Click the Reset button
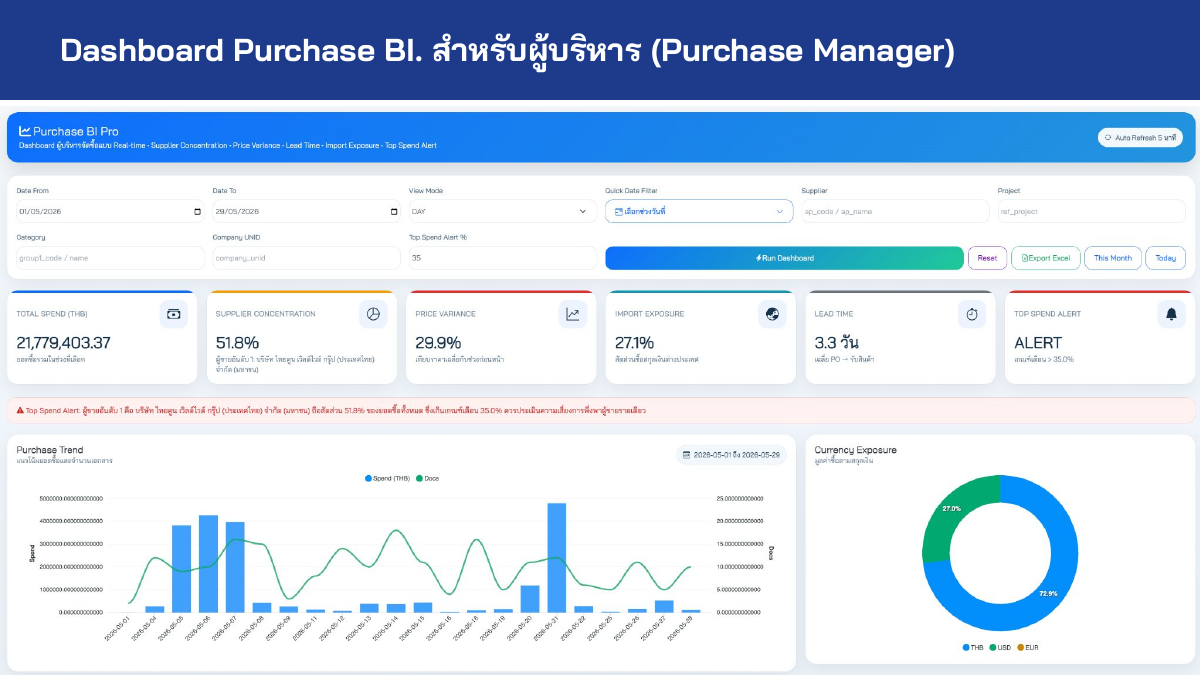This screenshot has width=1200, height=675. [x=987, y=258]
